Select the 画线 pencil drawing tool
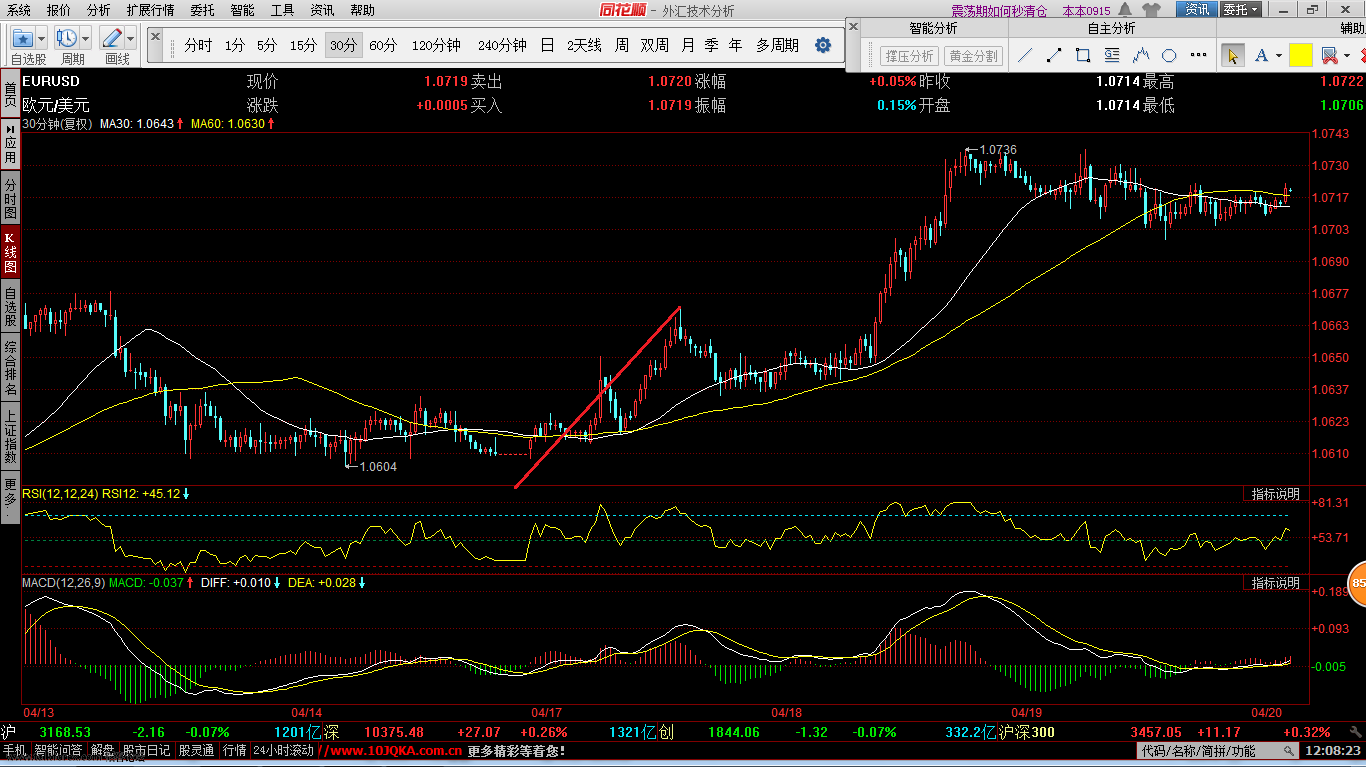 pos(112,39)
